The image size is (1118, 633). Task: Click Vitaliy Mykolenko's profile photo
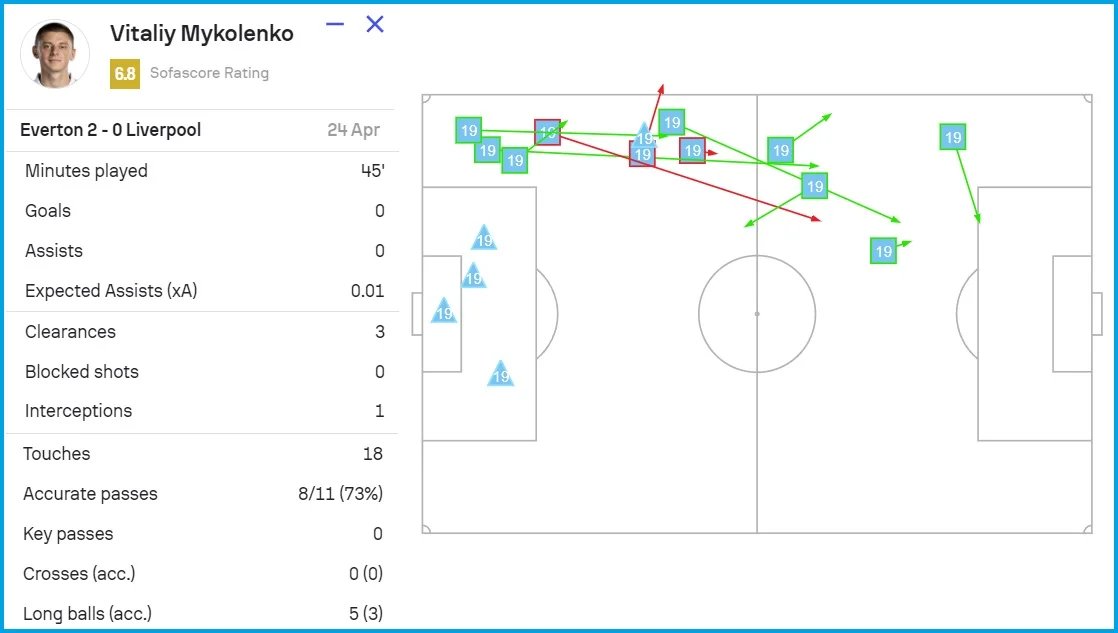coord(55,54)
